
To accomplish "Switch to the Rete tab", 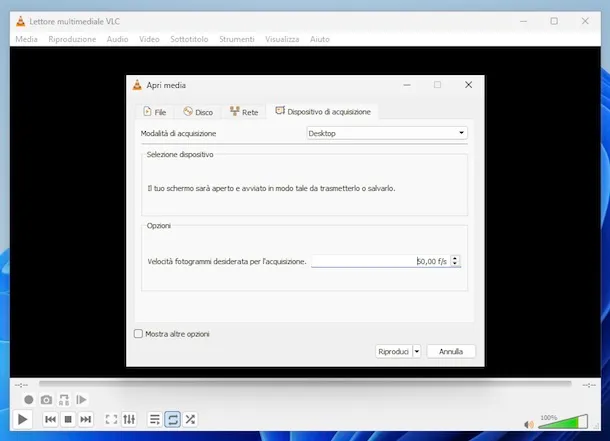I will point(244,112).
